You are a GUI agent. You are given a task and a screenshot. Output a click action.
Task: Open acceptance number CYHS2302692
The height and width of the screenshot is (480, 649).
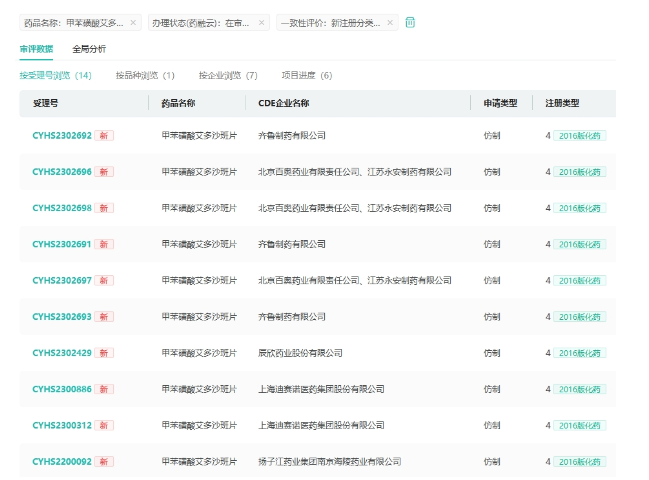point(62,135)
